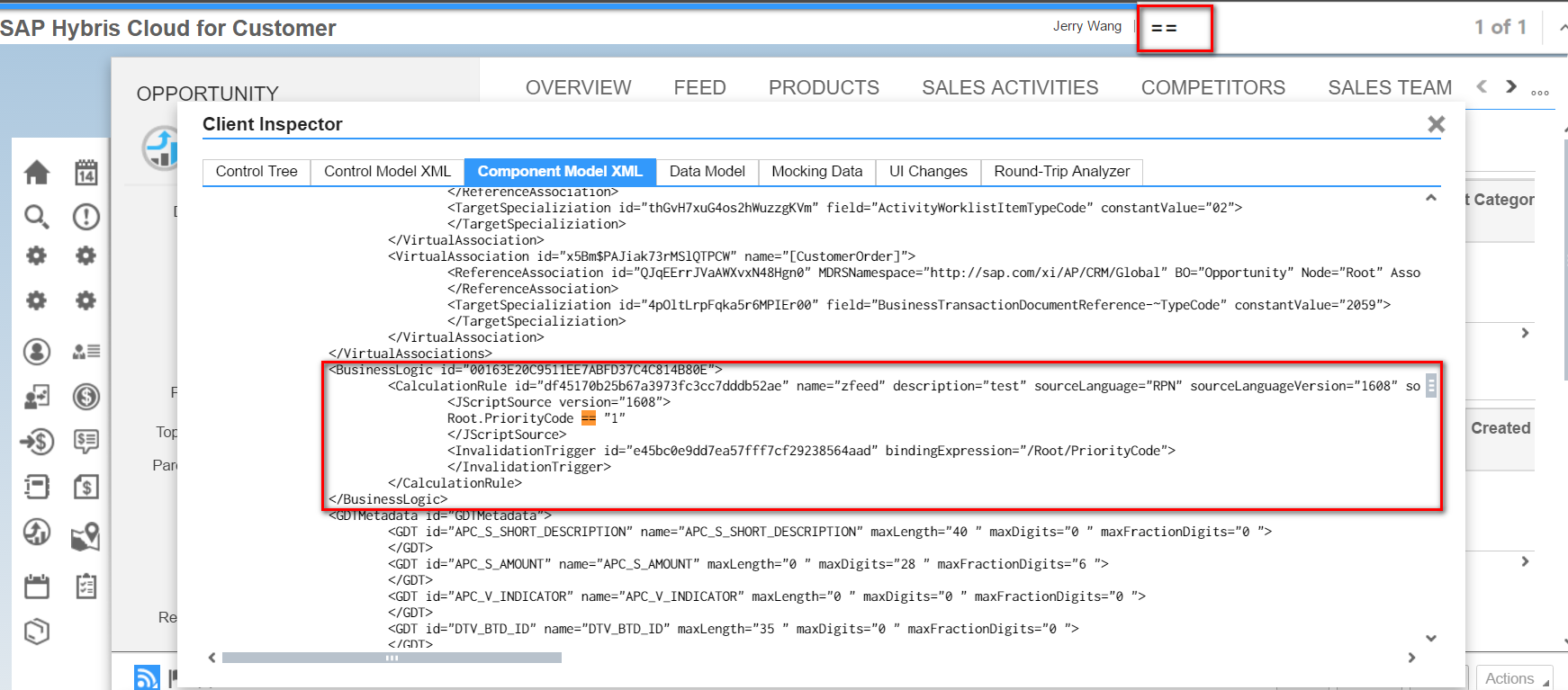
Task: Switch to the Control Tree tab
Action: click(257, 172)
